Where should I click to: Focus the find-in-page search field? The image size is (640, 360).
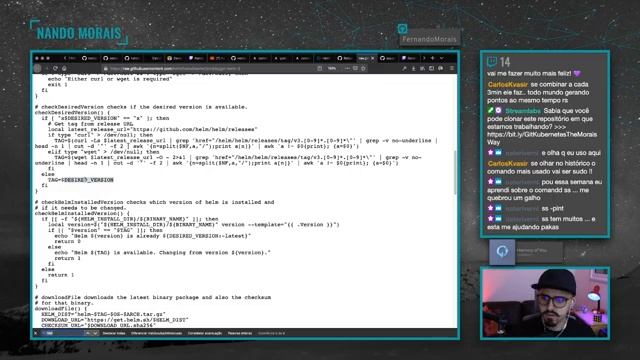62,333
